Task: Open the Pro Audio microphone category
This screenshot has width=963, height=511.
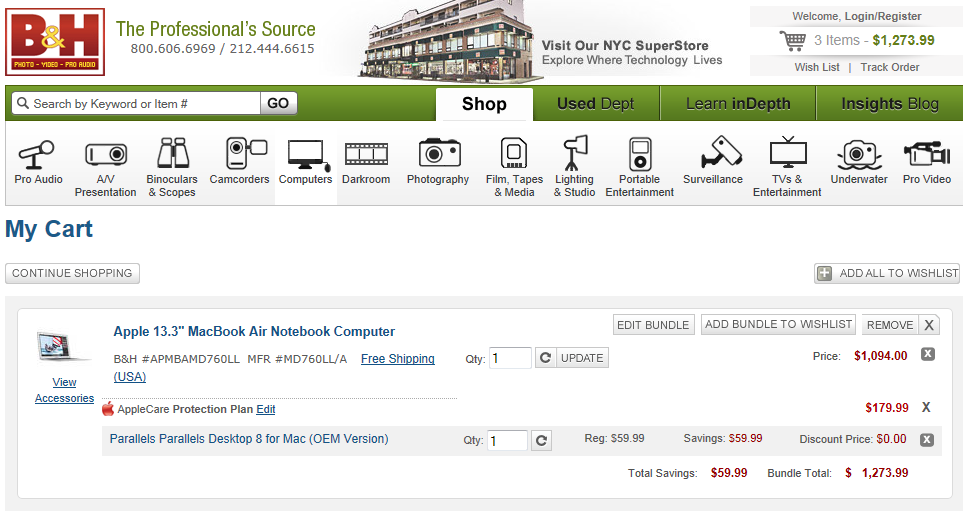Action: pos(38,162)
